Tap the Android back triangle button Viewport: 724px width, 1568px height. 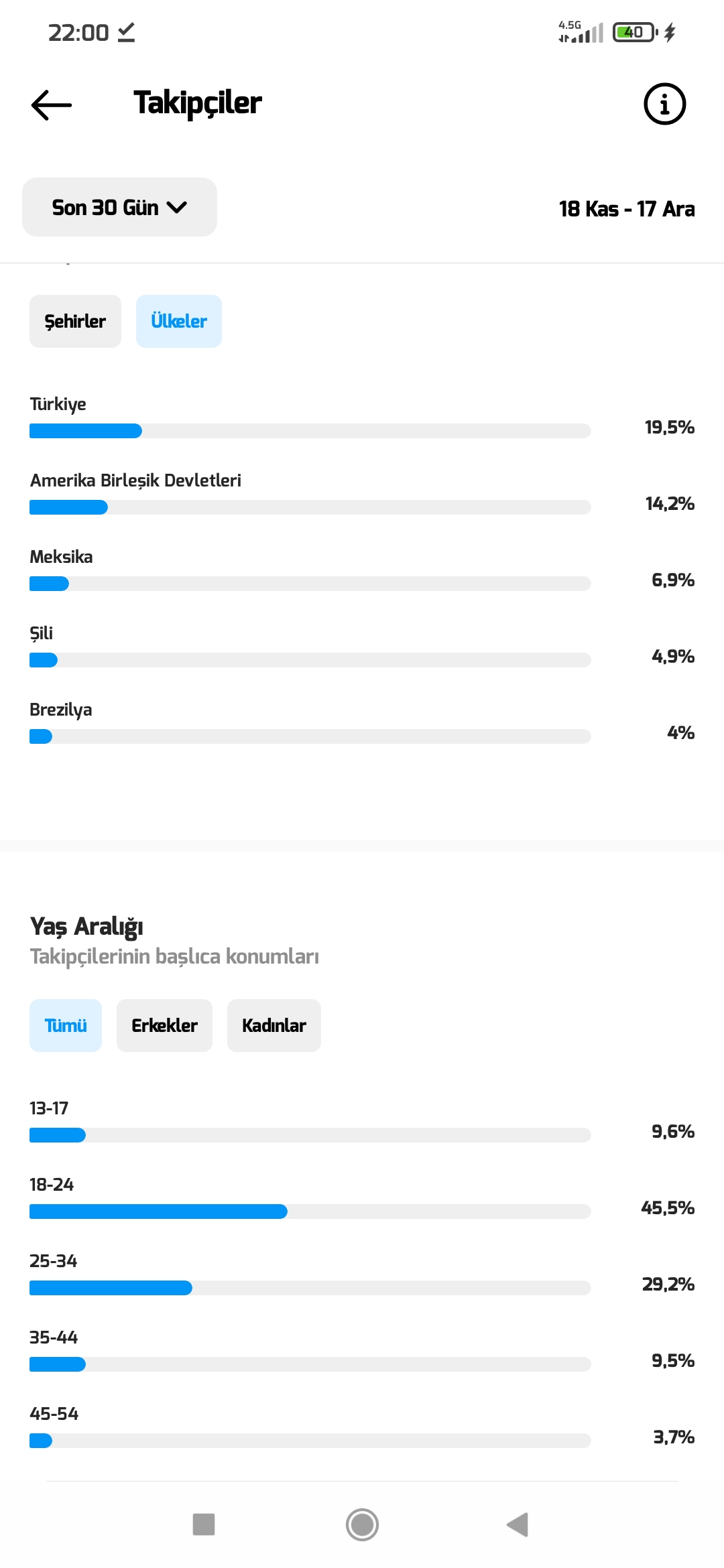click(518, 1524)
